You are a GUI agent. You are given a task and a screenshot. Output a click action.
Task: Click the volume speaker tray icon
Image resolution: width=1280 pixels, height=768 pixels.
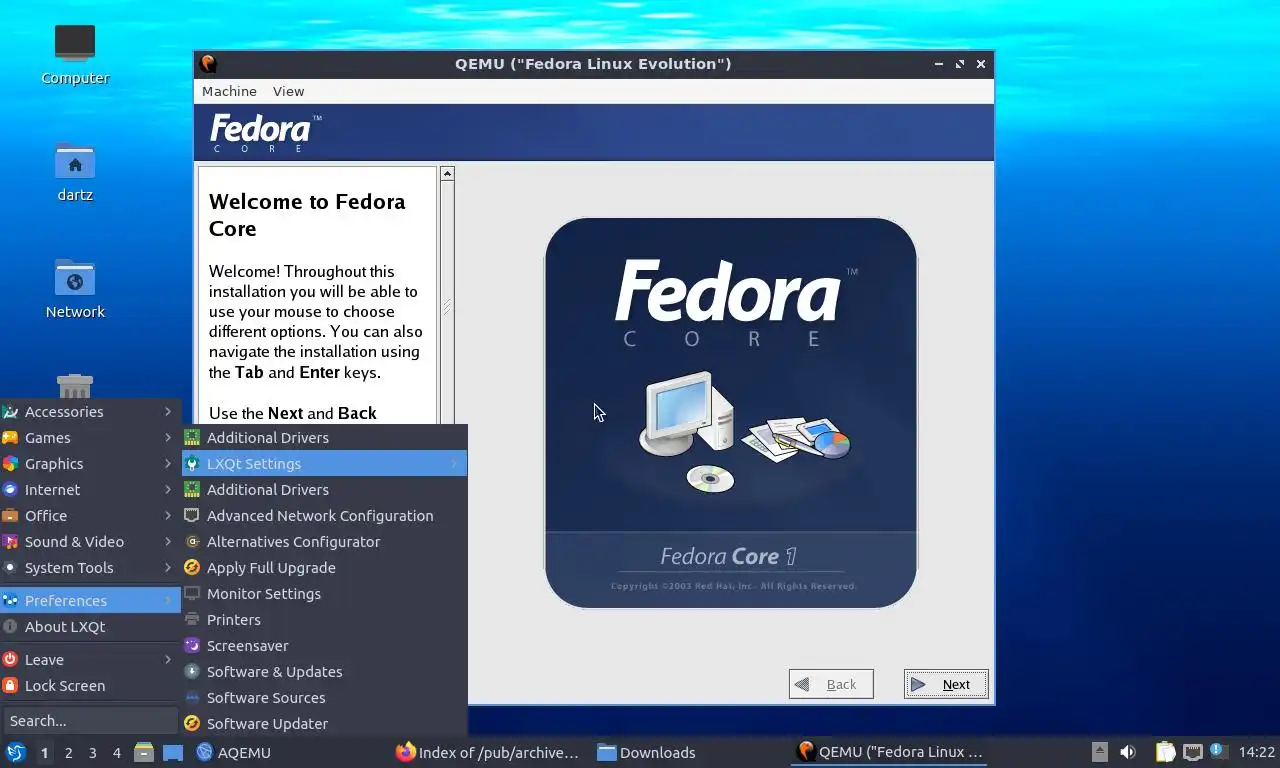point(1128,752)
